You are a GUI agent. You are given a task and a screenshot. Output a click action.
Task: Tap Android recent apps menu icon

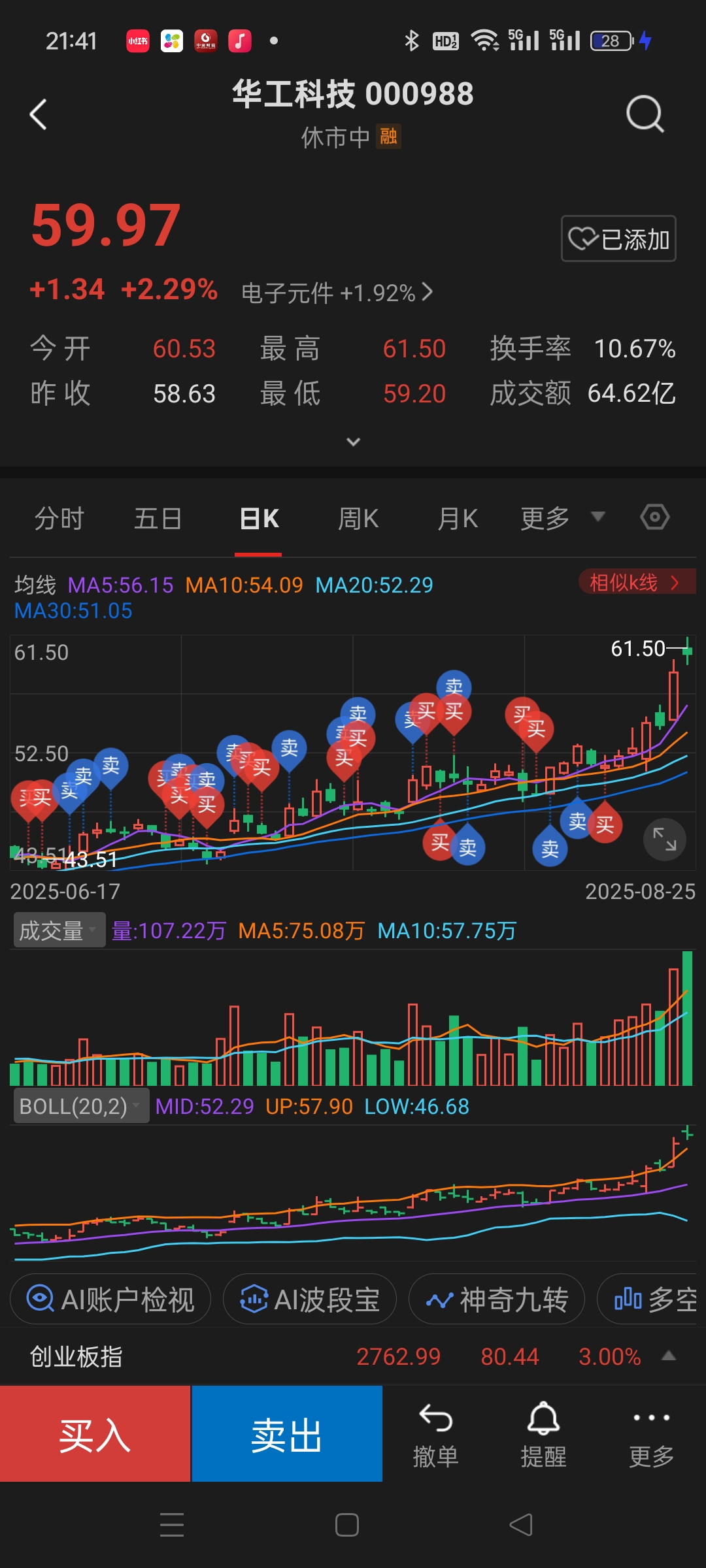pyautogui.click(x=172, y=1525)
